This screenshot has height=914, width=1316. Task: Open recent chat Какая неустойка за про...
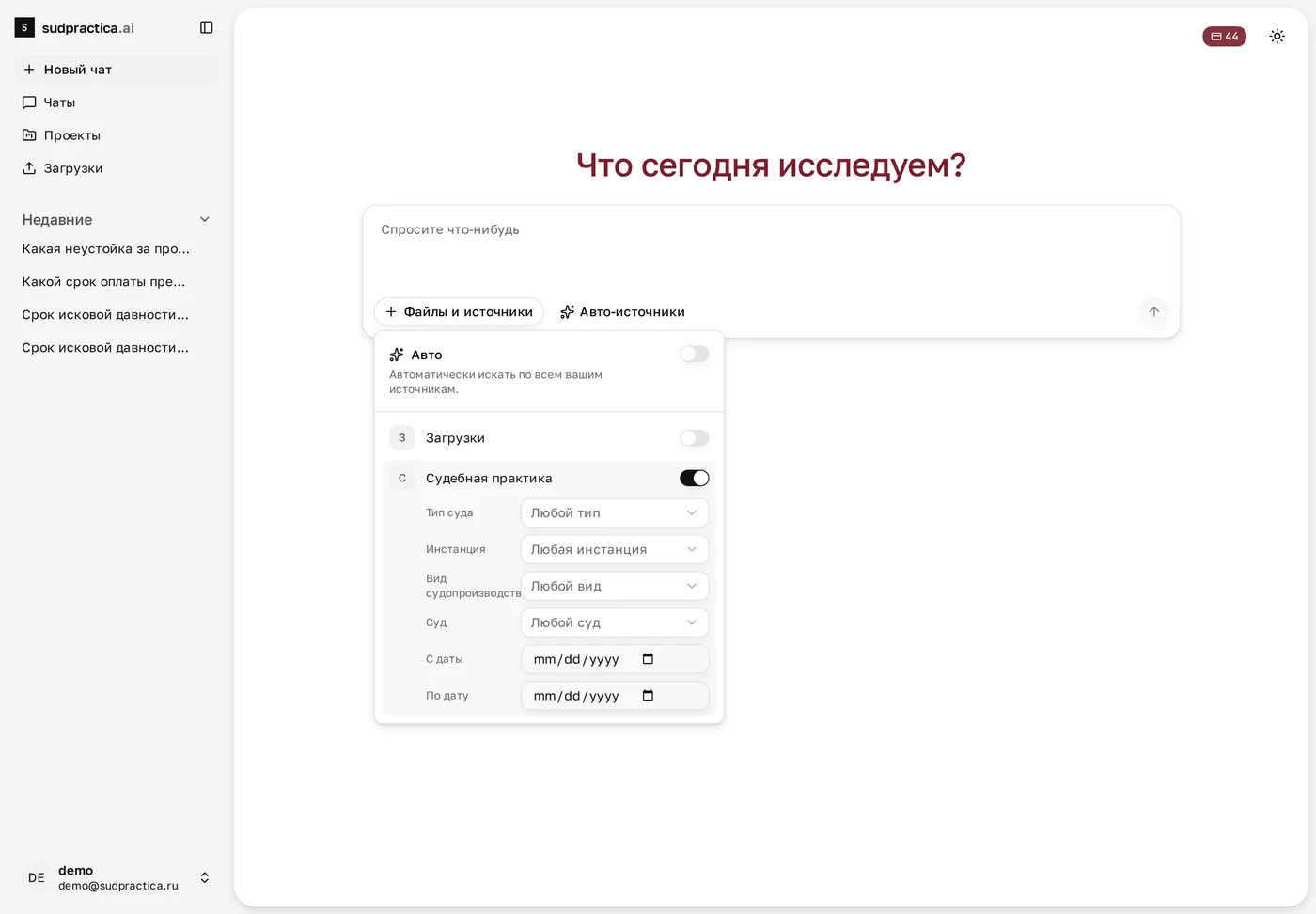coord(106,249)
